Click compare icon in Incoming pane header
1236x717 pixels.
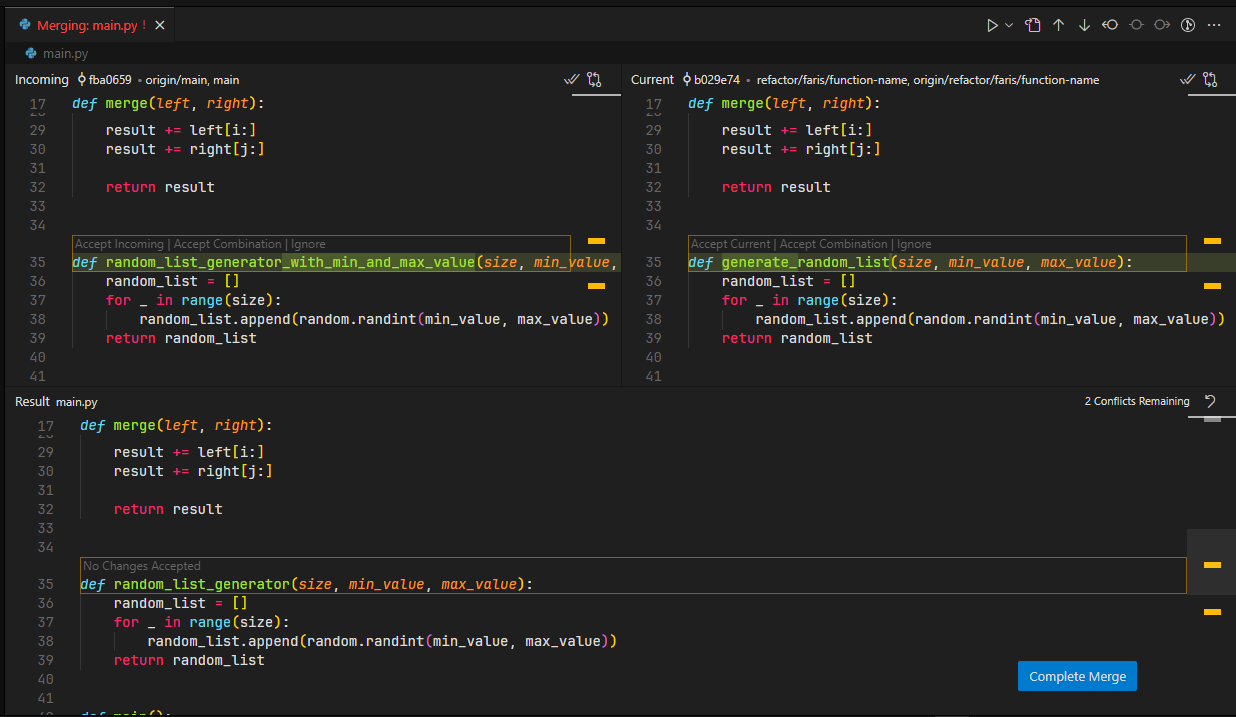pos(594,79)
